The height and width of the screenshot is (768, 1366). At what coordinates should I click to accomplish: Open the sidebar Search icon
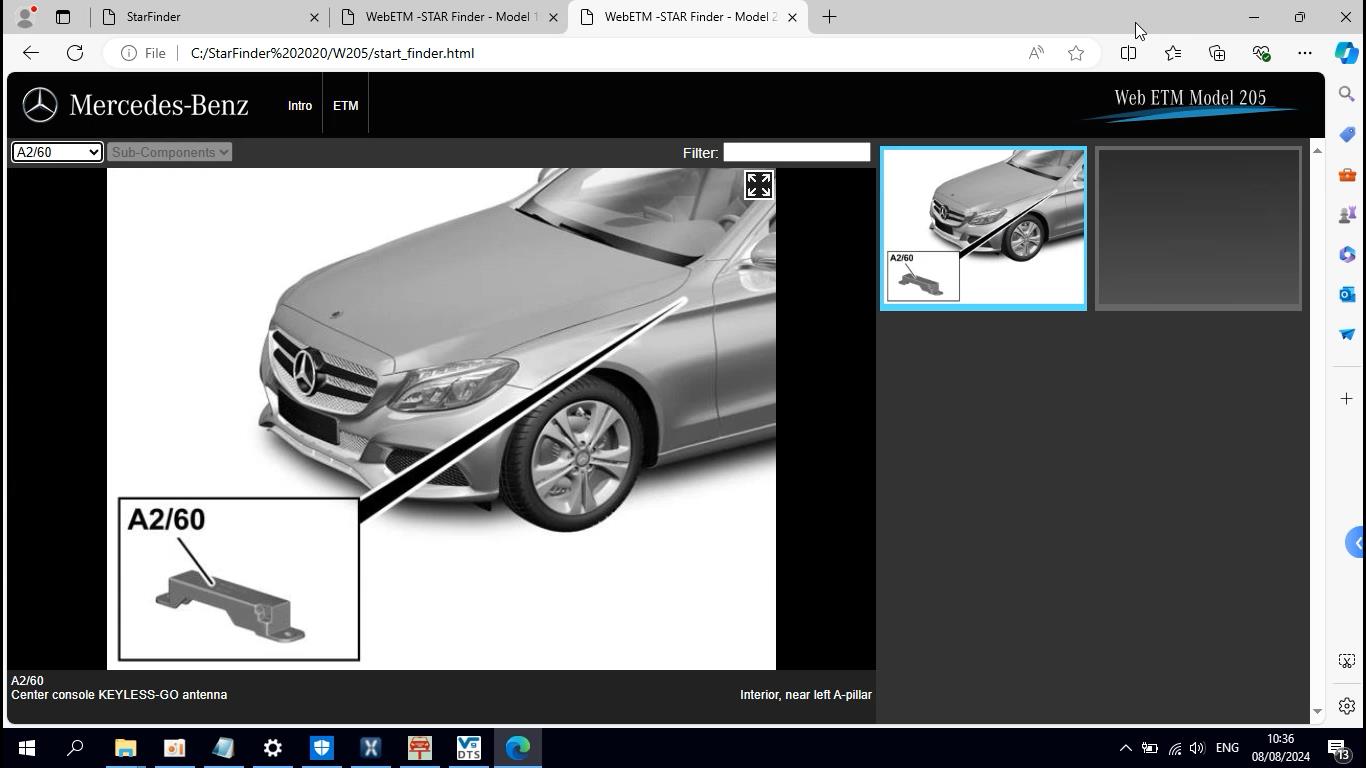click(x=1347, y=94)
